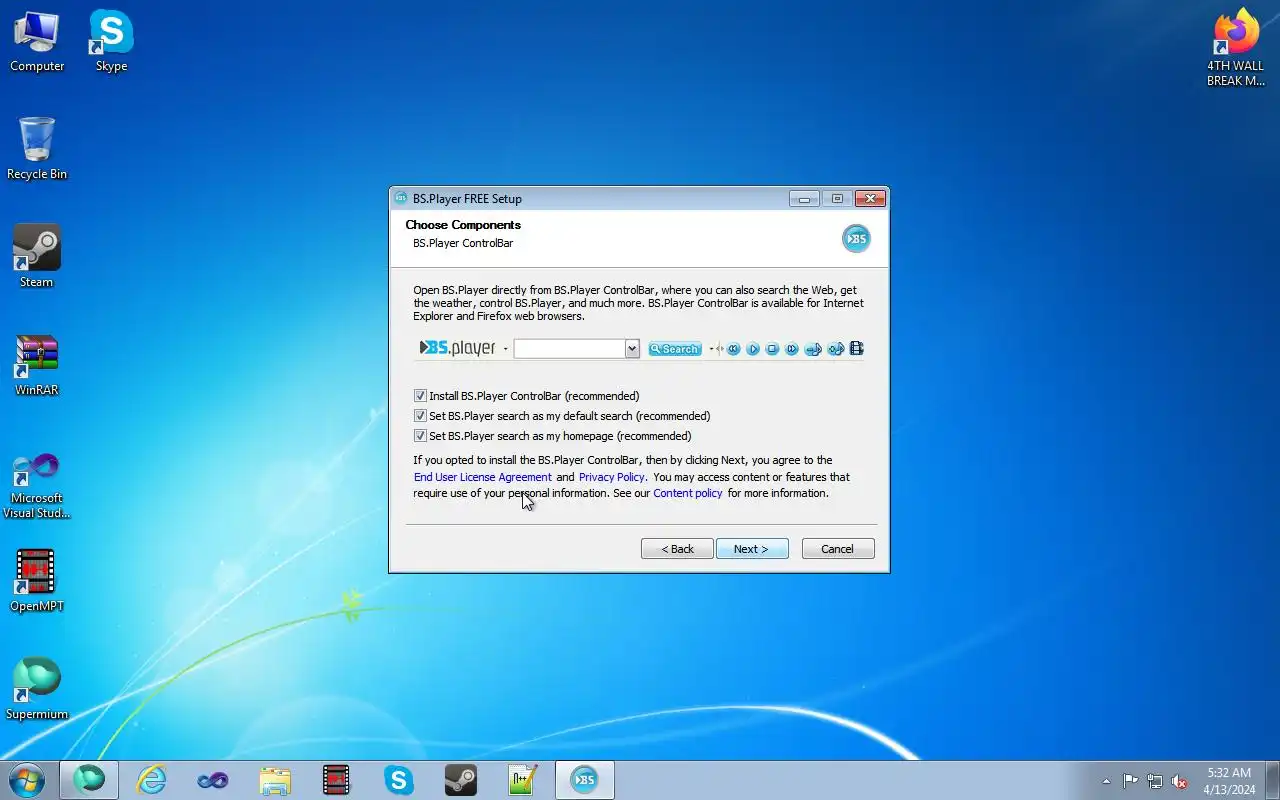Click the muted volume tray icon
Screen dimensions: 1280x800
pyautogui.click(x=1180, y=781)
